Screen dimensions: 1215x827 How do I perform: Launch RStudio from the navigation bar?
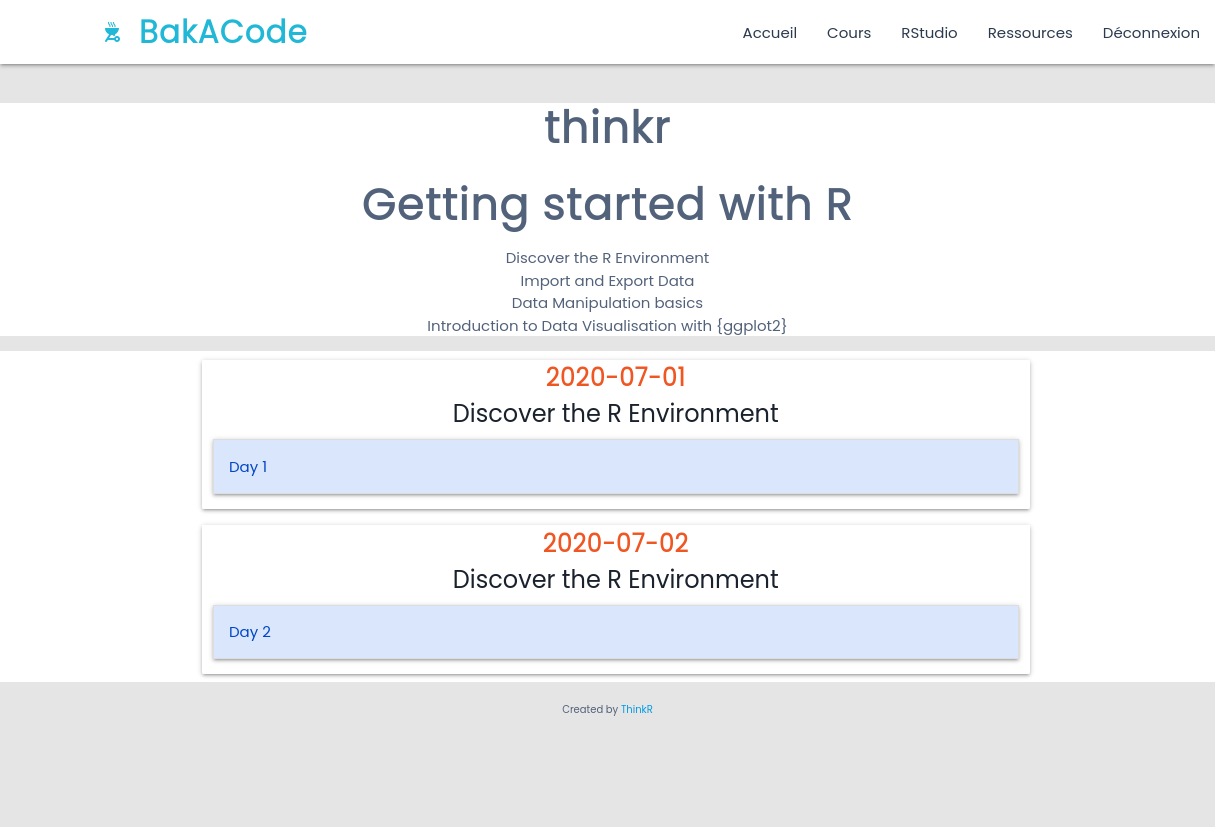929,33
